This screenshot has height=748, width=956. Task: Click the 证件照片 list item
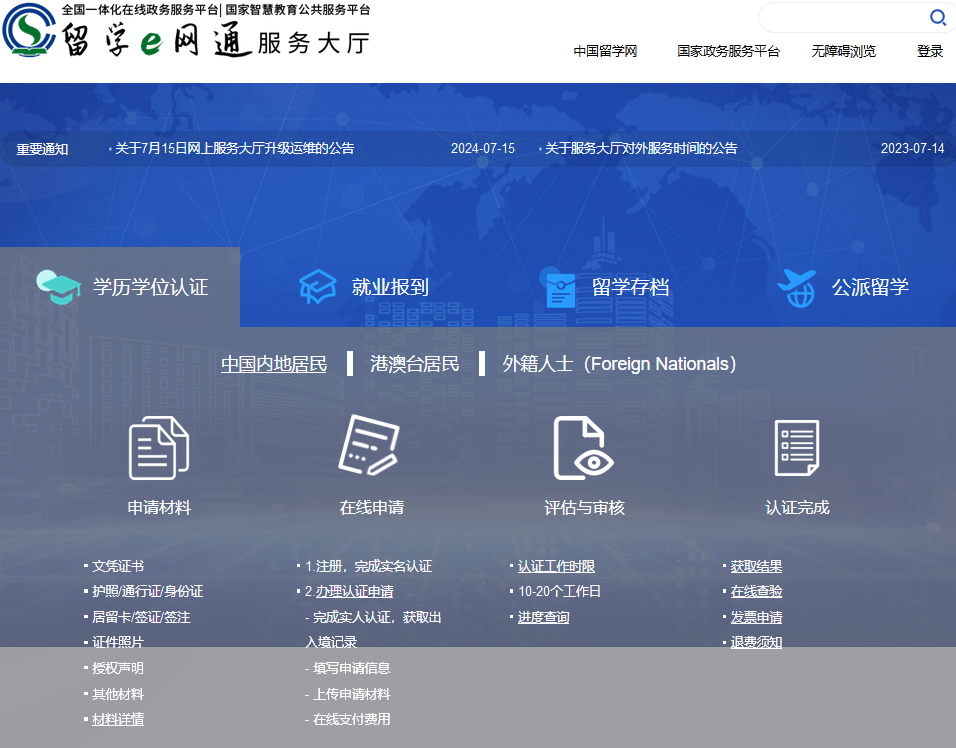[x=118, y=643]
